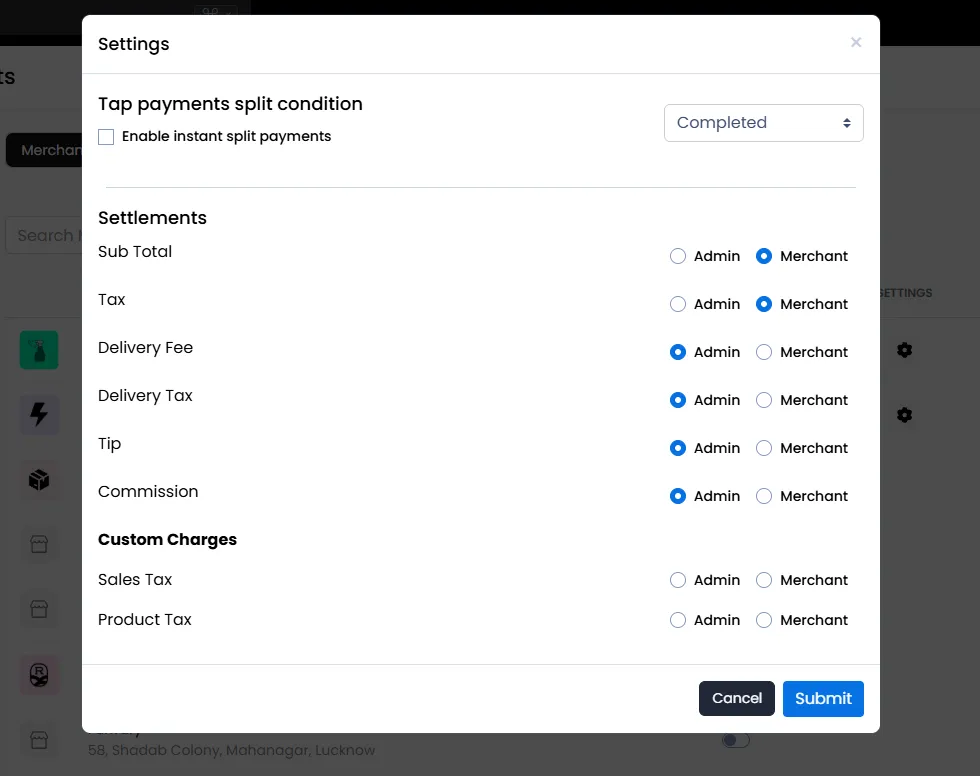Viewport: 980px width, 776px height.
Task: Click the "58, Shadab Colony, Mahanagar, Lucknow" address
Action: 231,750
